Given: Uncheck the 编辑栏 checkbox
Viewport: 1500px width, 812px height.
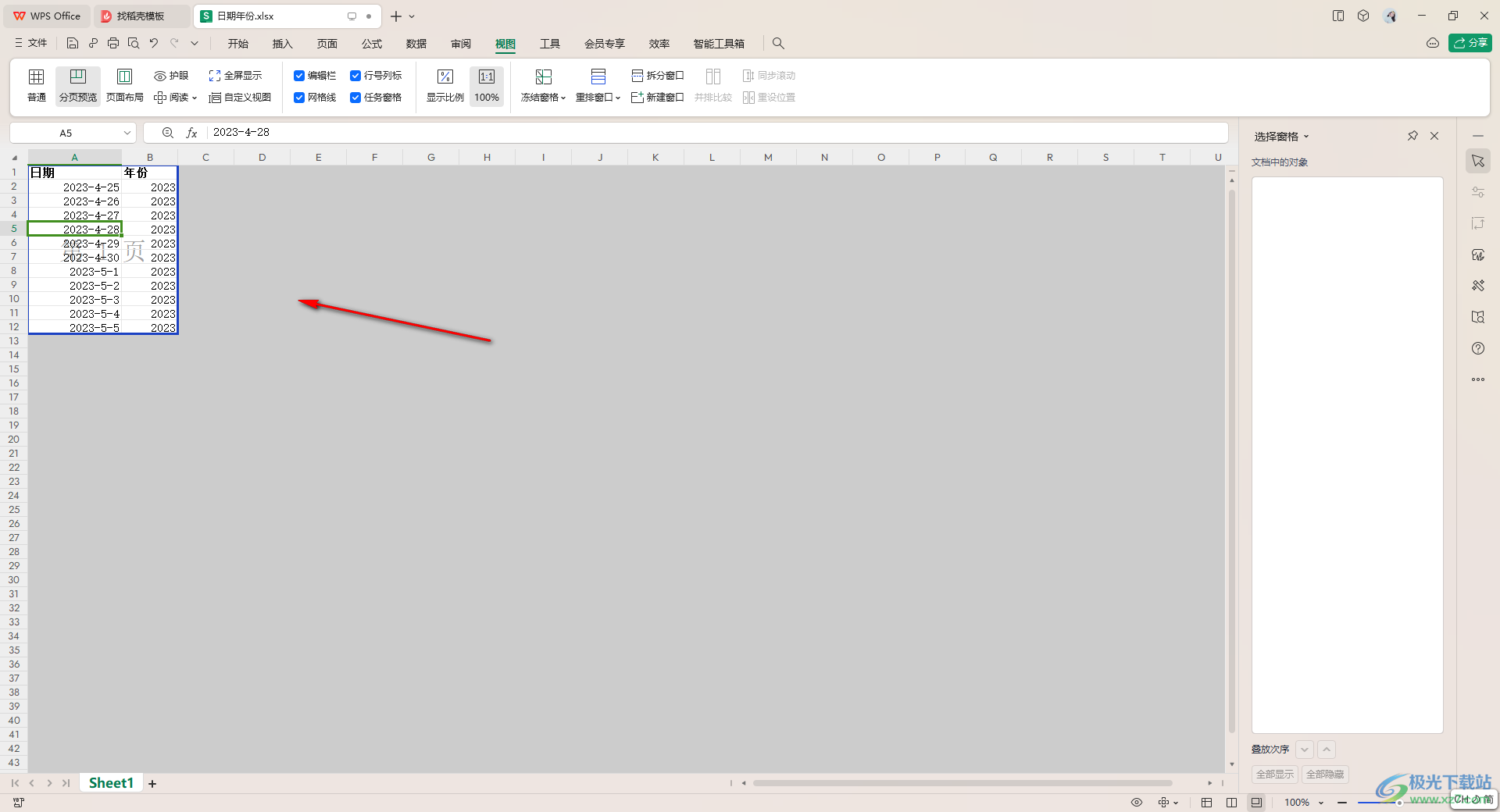Looking at the screenshot, I should tap(299, 76).
